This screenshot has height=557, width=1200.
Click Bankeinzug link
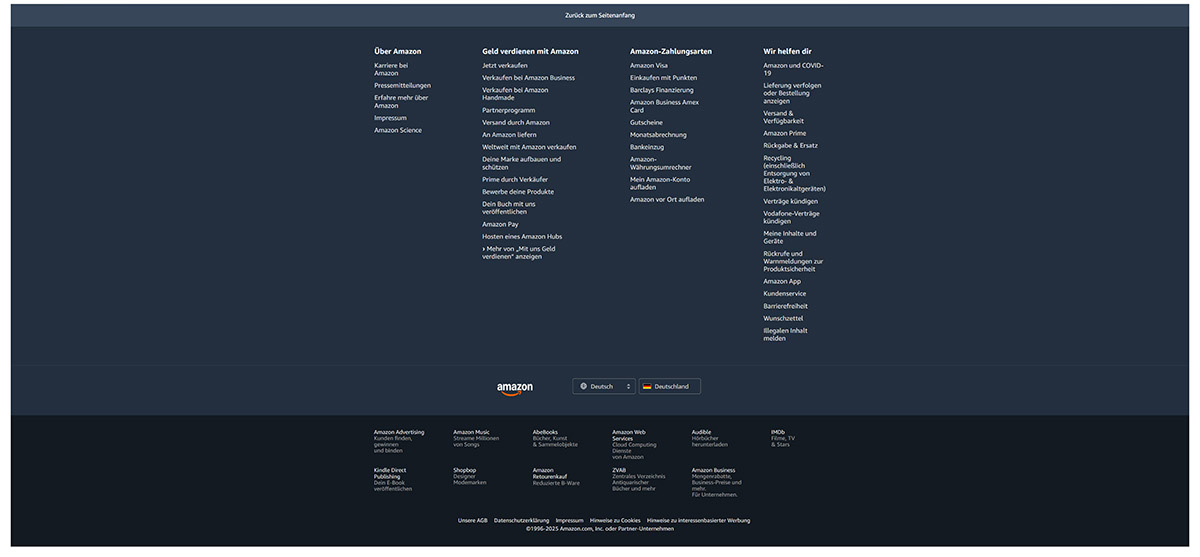(647, 147)
